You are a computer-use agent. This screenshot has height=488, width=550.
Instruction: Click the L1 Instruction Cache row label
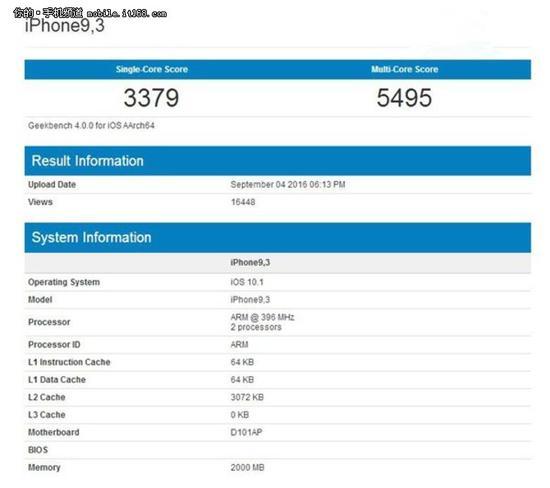click(x=69, y=362)
